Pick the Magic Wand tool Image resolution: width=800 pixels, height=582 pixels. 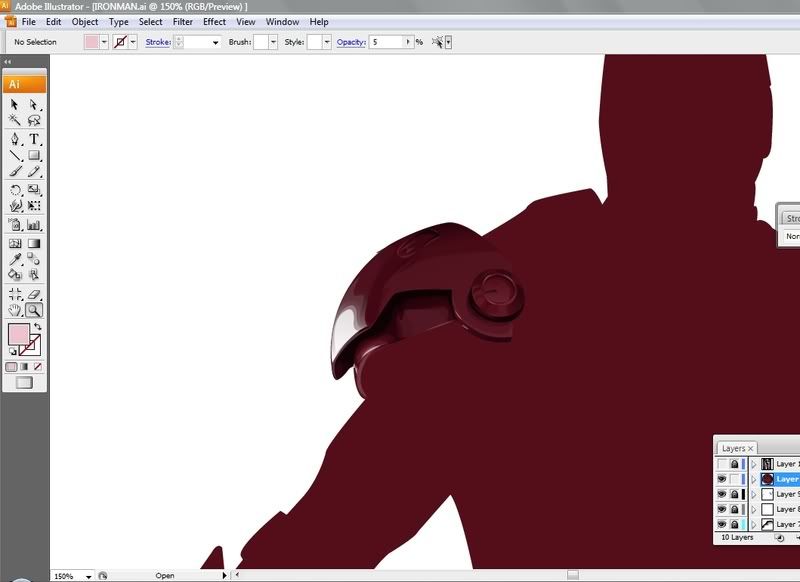(15, 120)
